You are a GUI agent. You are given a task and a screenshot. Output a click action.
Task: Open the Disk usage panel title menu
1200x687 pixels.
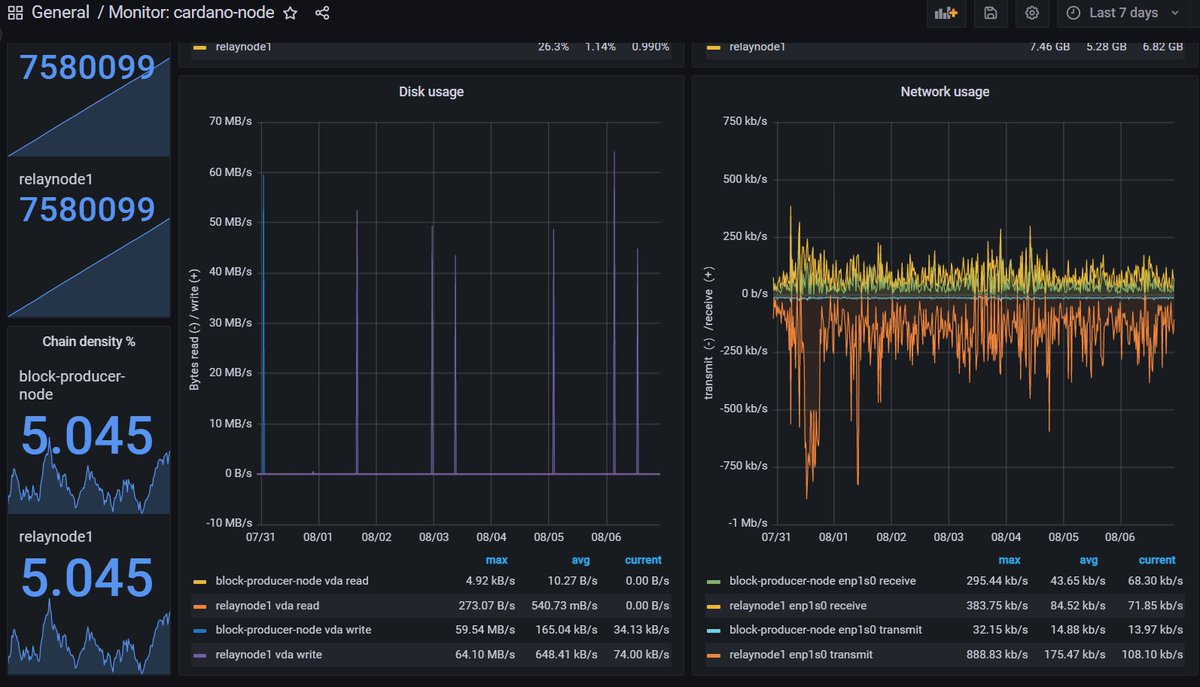coord(431,92)
